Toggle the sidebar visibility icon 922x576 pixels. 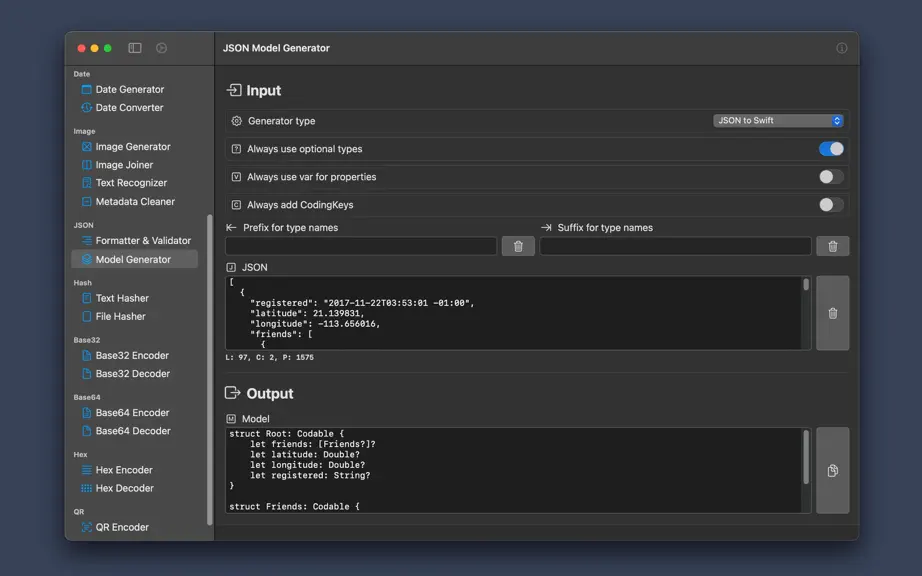135,48
